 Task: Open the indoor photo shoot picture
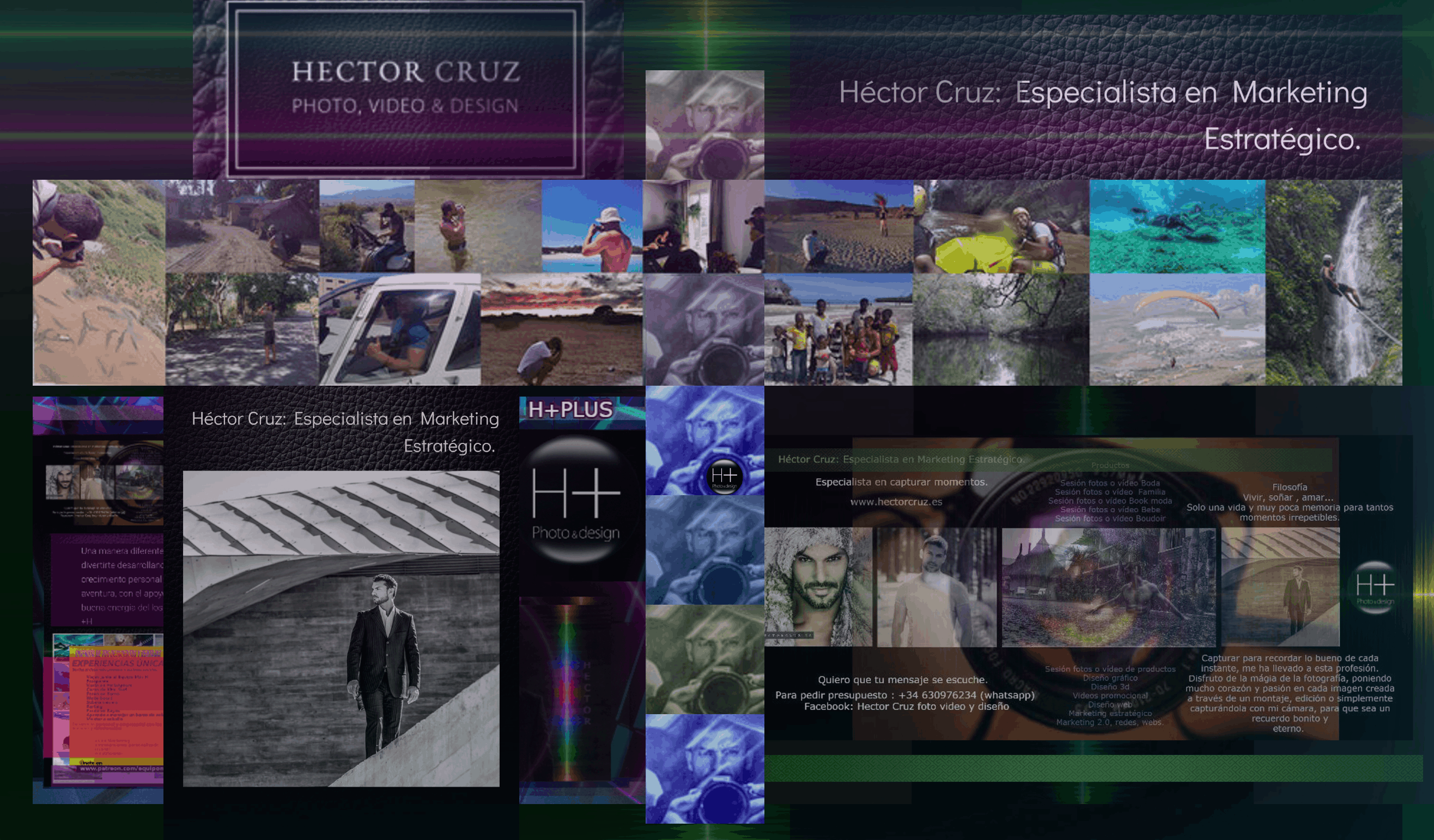(x=703, y=227)
